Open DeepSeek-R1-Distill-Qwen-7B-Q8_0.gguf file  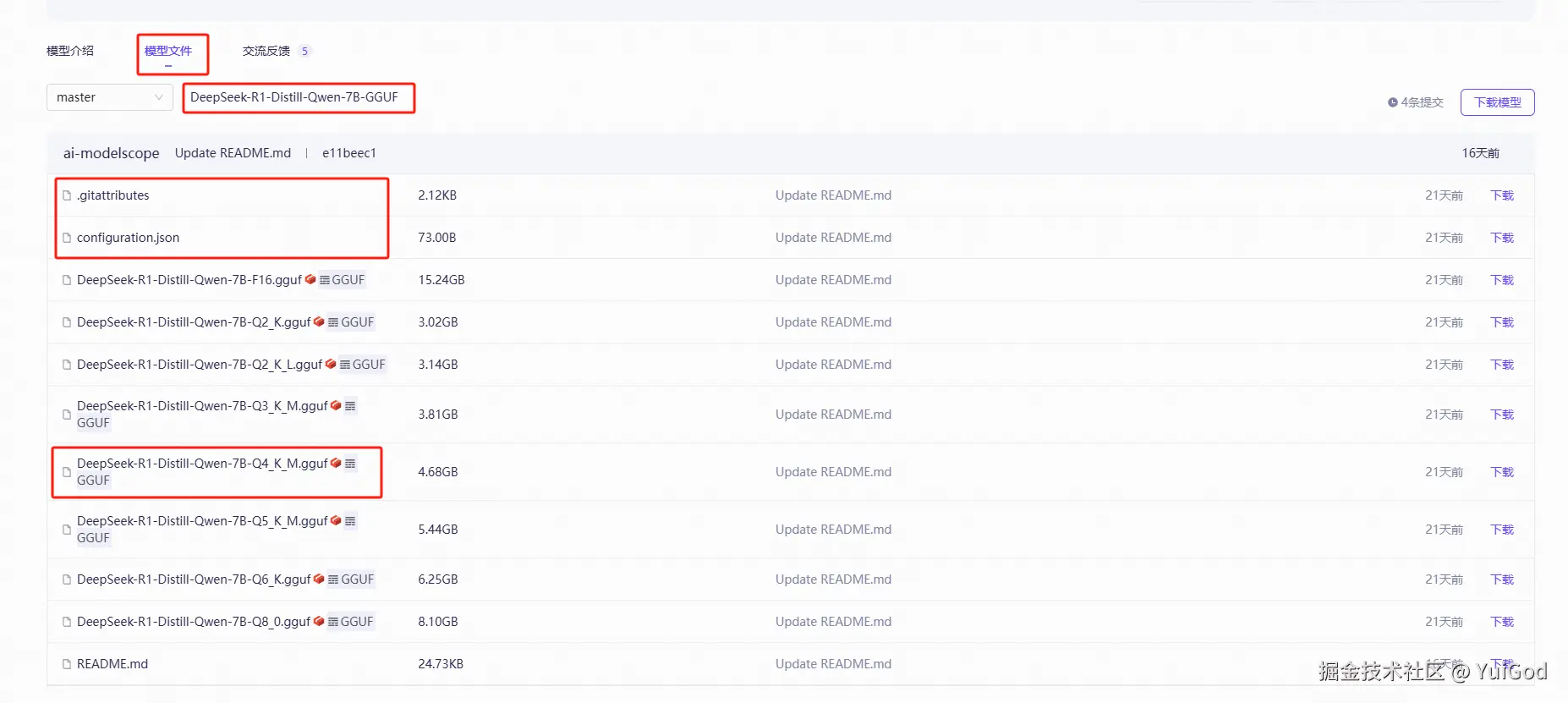coord(194,622)
